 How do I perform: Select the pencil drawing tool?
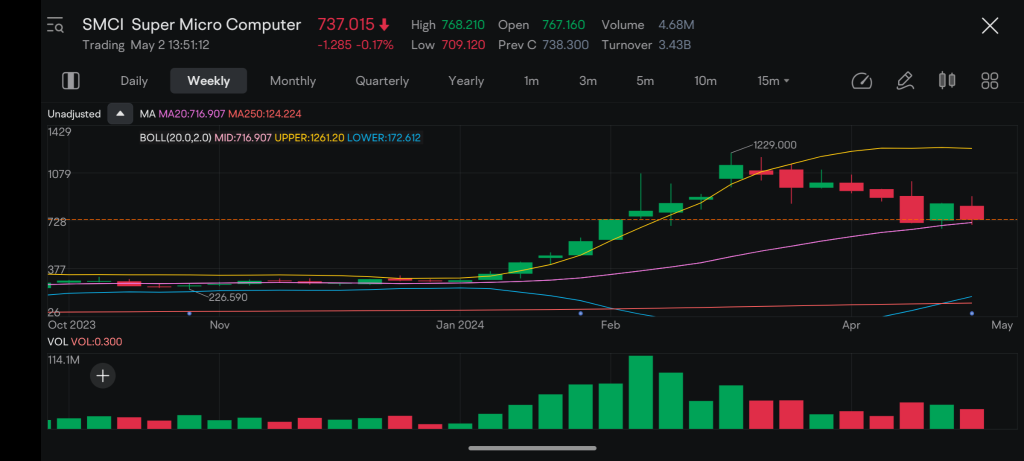904,81
